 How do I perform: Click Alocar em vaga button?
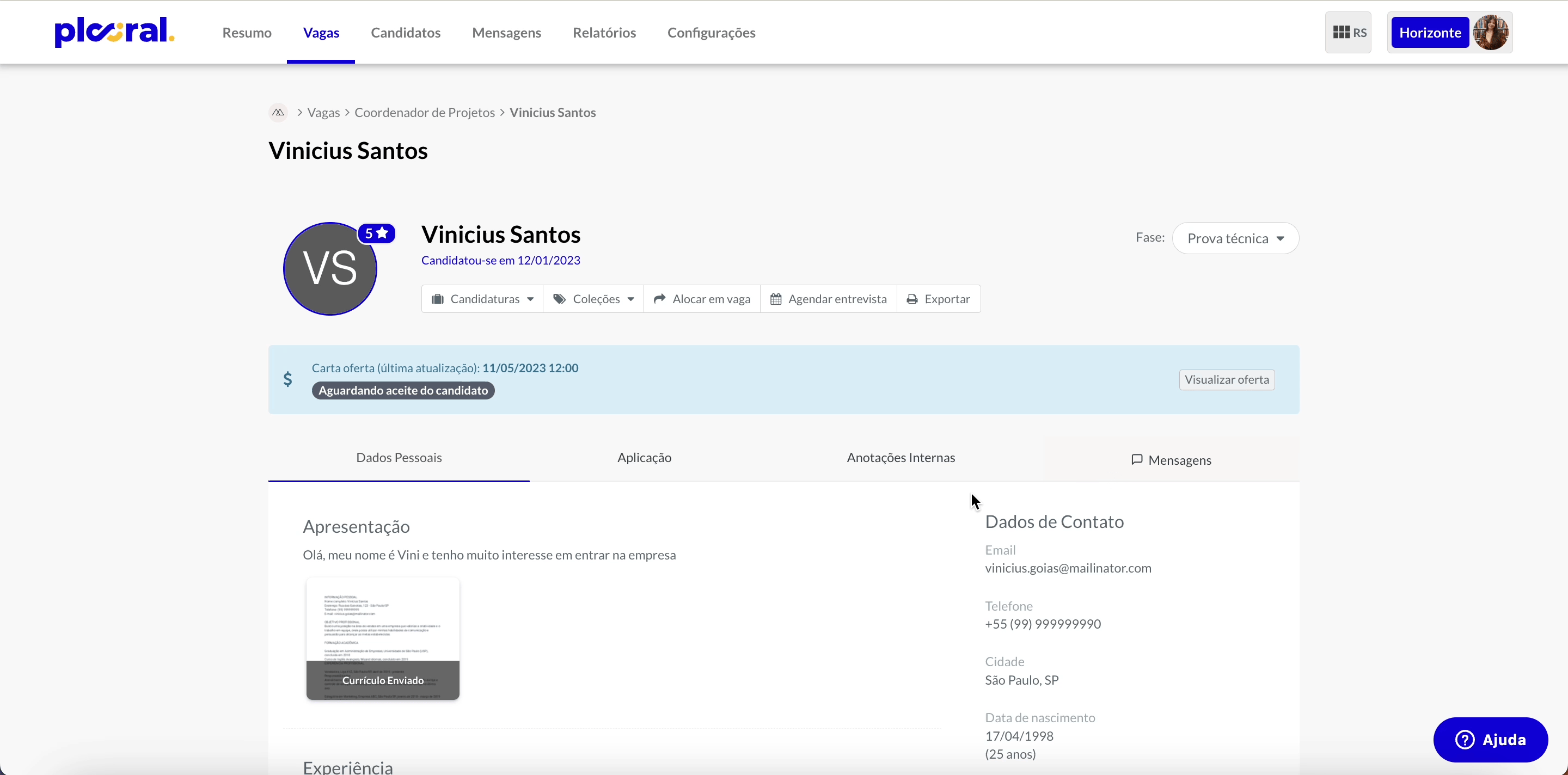(x=702, y=299)
